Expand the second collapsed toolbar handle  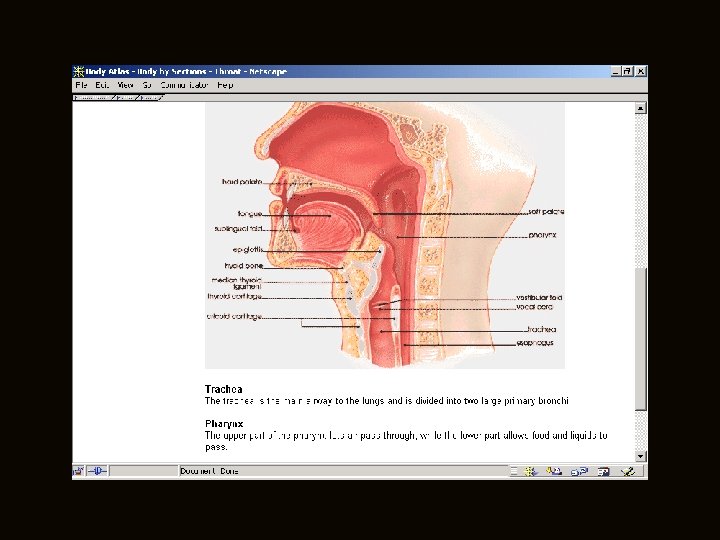point(127,98)
